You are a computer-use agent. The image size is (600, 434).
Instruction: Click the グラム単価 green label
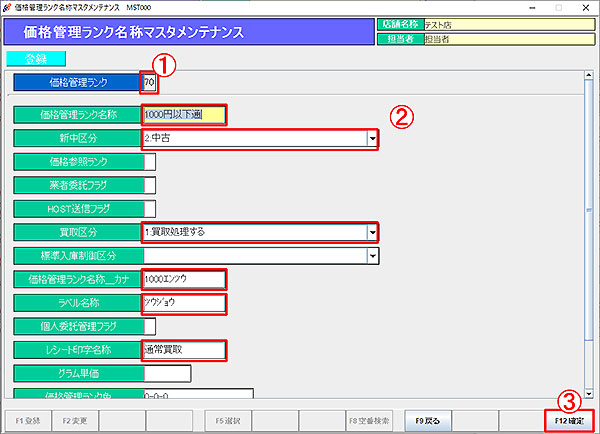[79, 374]
